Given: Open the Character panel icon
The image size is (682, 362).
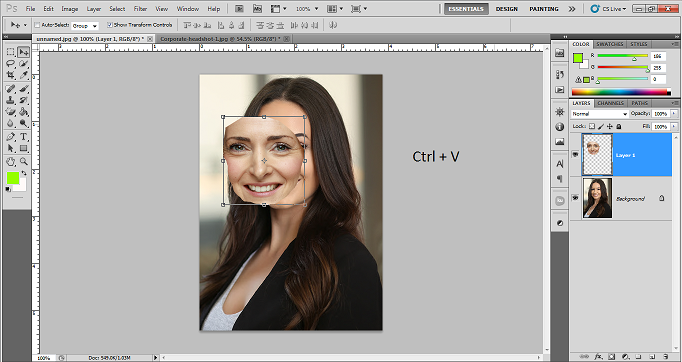Looking at the screenshot, I should (x=560, y=164).
